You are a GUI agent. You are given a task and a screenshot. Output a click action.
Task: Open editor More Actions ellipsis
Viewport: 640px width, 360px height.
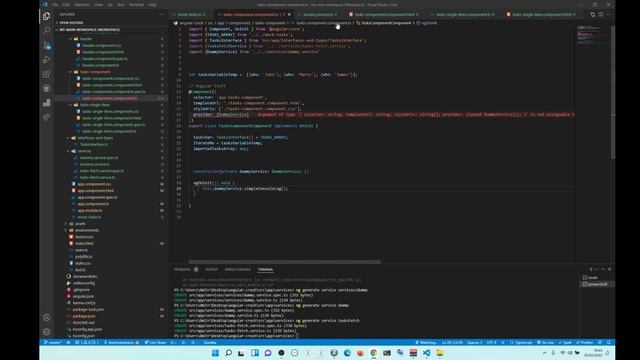608,14
